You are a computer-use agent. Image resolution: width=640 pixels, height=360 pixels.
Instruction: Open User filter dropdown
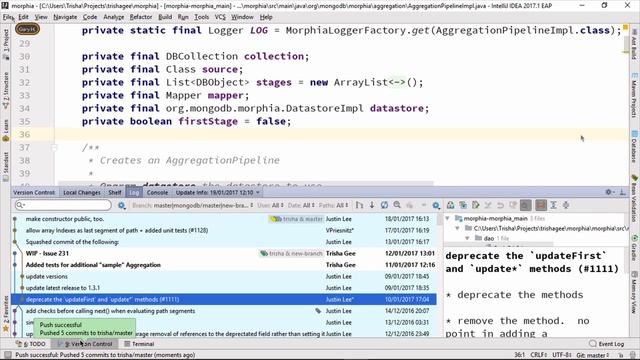[x=270, y=205]
